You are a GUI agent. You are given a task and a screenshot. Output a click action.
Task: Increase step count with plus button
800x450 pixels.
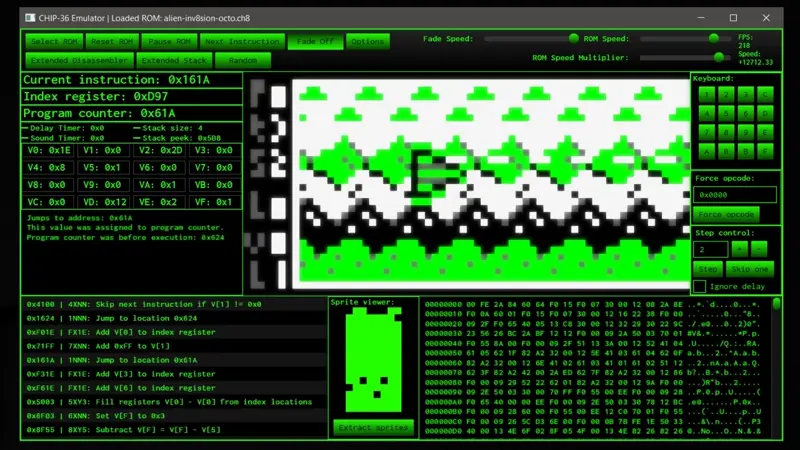[x=739, y=249]
